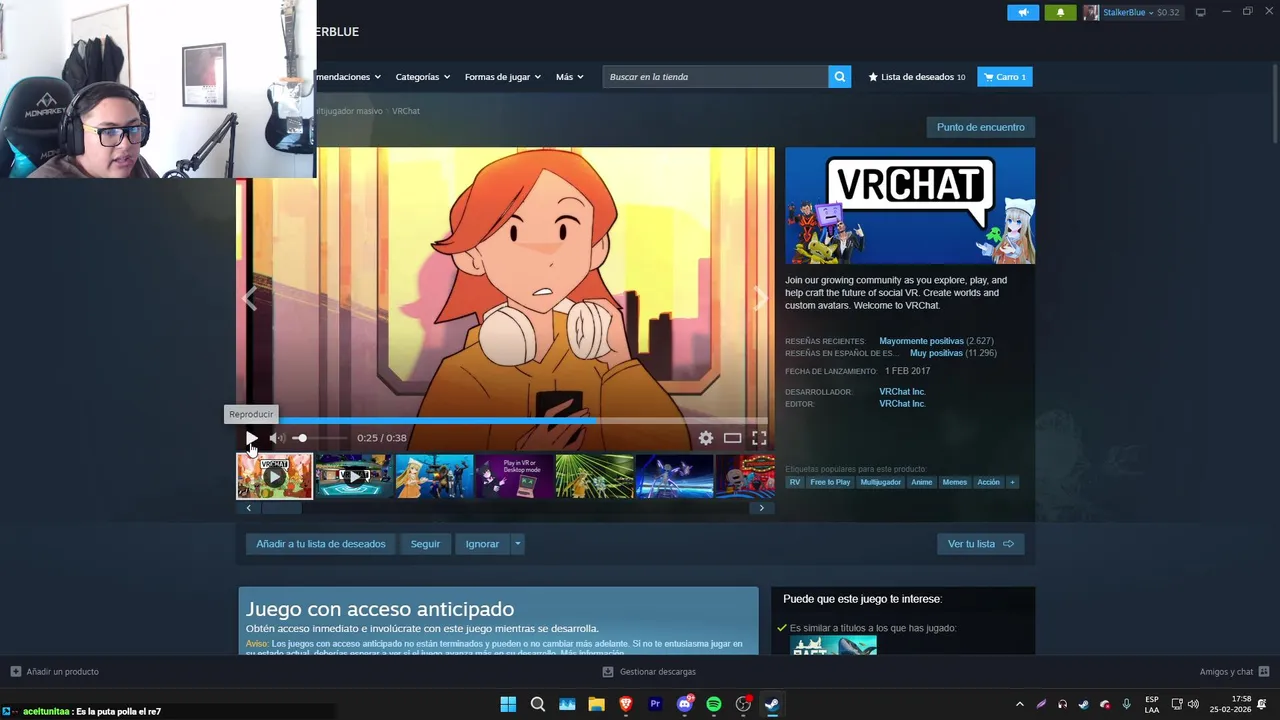Open Lista de deseados wishlist
The width and height of the screenshot is (1280, 720).
point(917,77)
